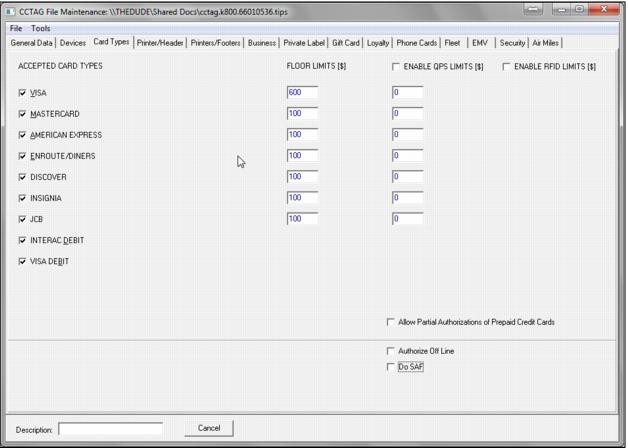
Task: Toggle the MASTERCARD checkbox
Action: (x=23, y=114)
